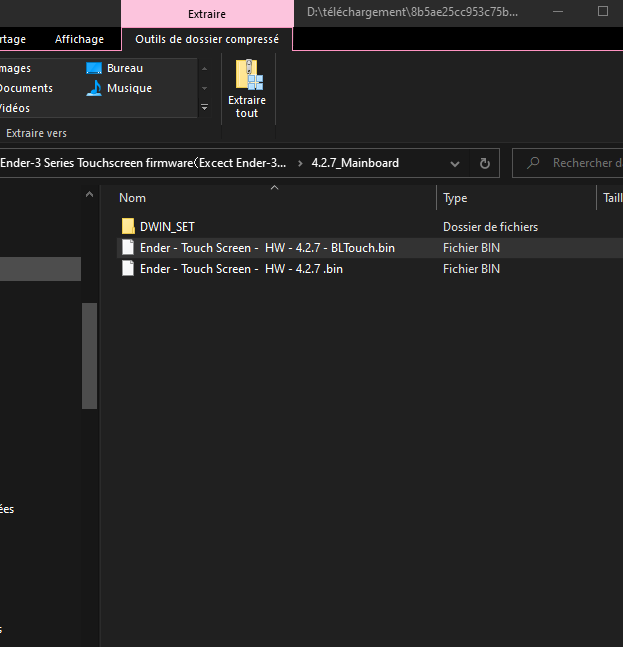Image resolution: width=623 pixels, height=647 pixels.
Task: Open Outils de dossier compressé tab
Action: click(x=207, y=39)
